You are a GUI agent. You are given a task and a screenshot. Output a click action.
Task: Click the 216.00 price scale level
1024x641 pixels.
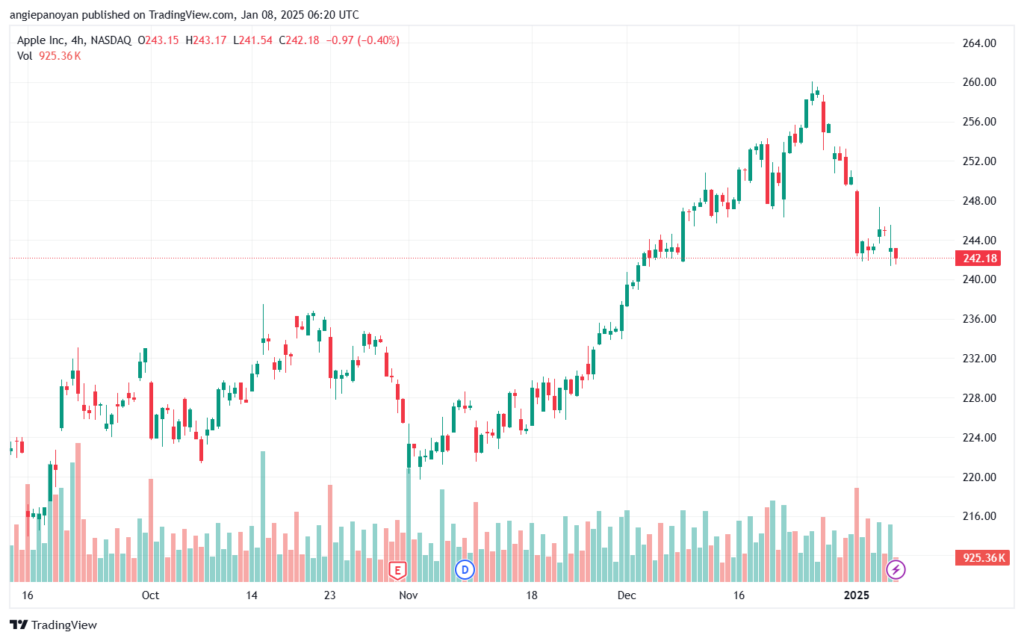click(979, 516)
